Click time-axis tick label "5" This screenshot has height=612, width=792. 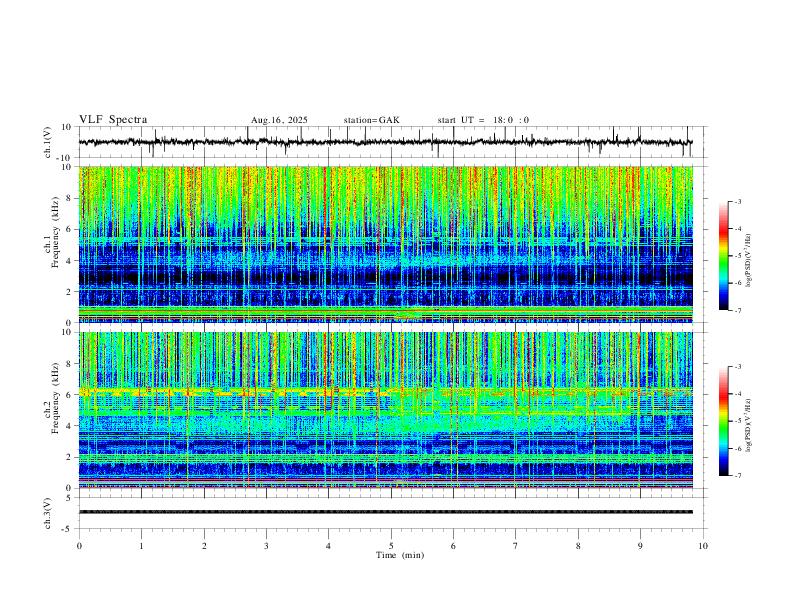tap(391, 546)
